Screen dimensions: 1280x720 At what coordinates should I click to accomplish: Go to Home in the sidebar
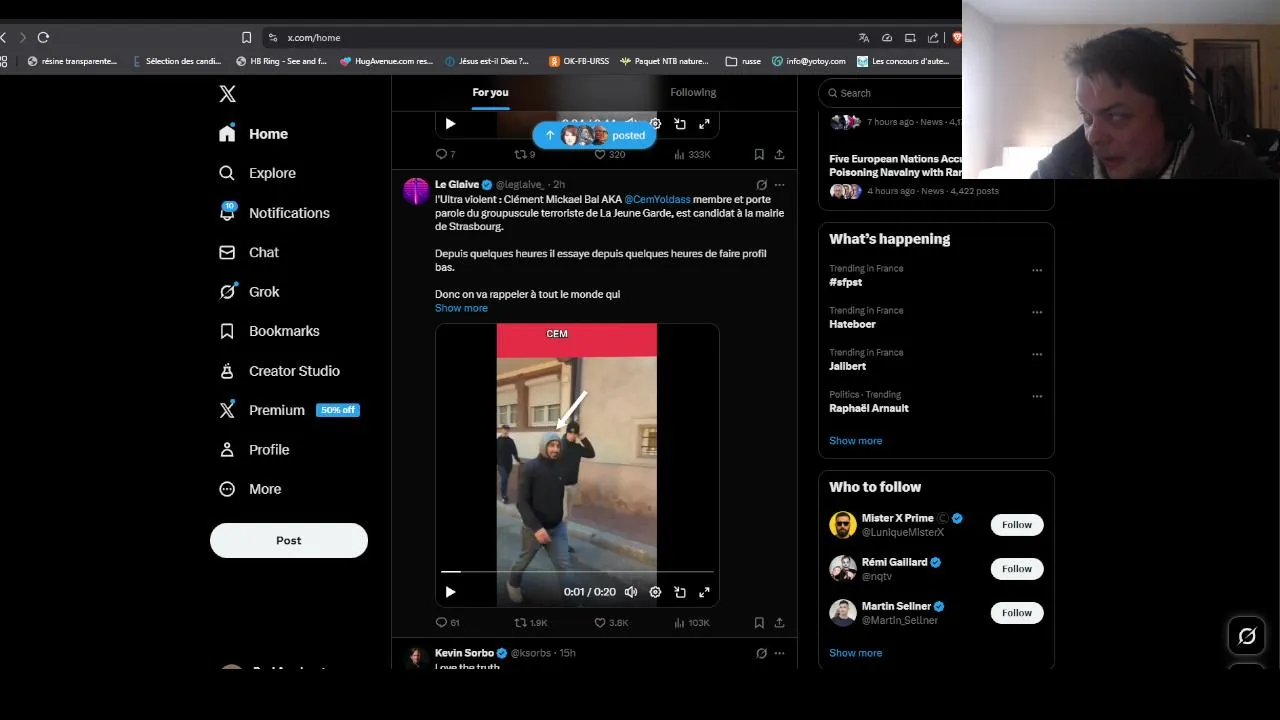click(254, 134)
